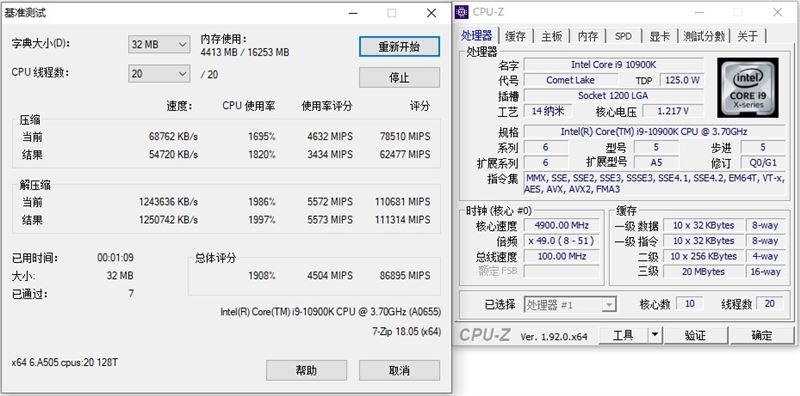Click the 重新开始 button in benchmark window
The height and width of the screenshot is (396, 800).
pyautogui.click(x=399, y=46)
